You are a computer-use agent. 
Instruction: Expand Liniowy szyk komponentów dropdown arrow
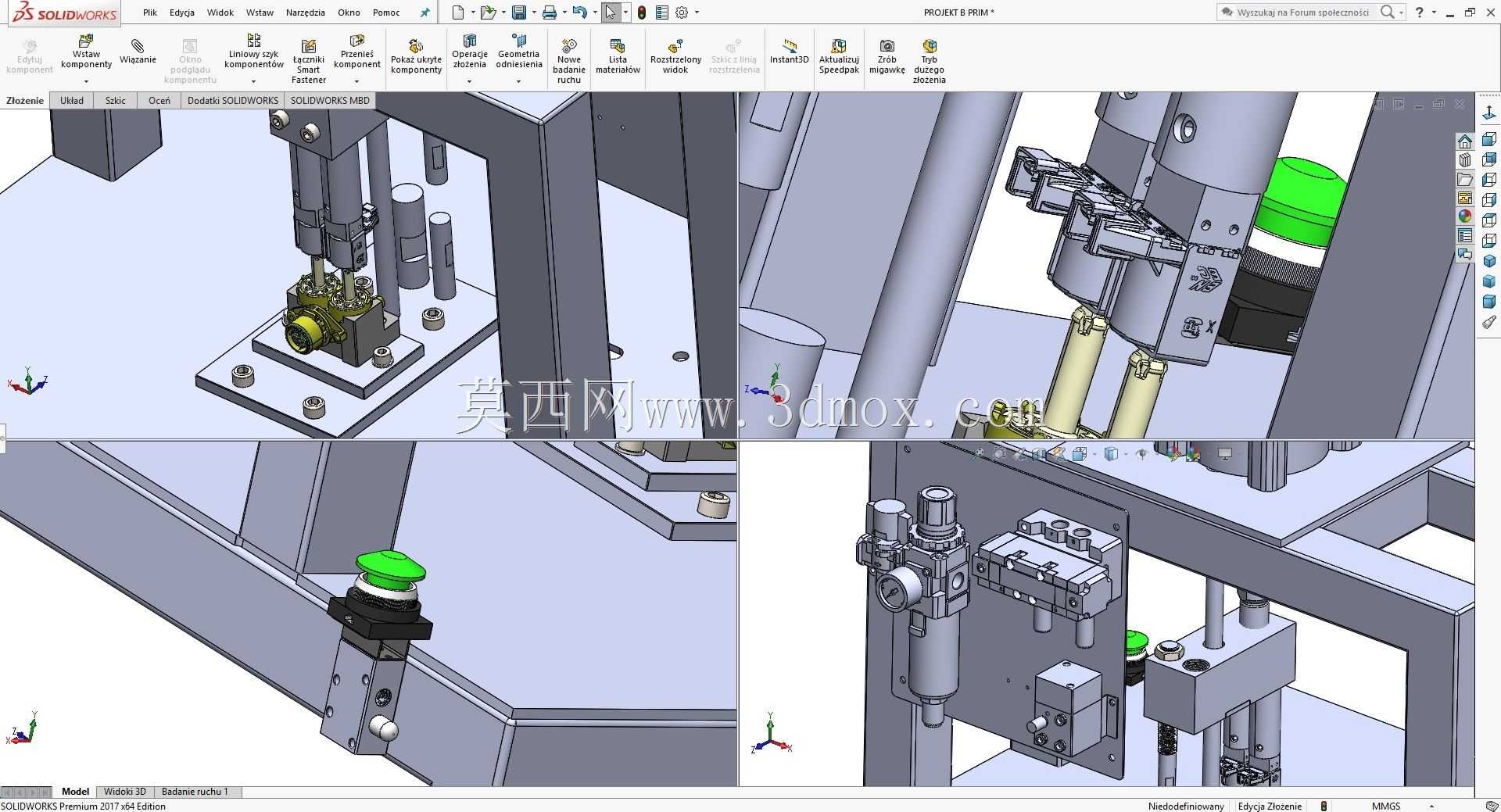click(x=253, y=81)
